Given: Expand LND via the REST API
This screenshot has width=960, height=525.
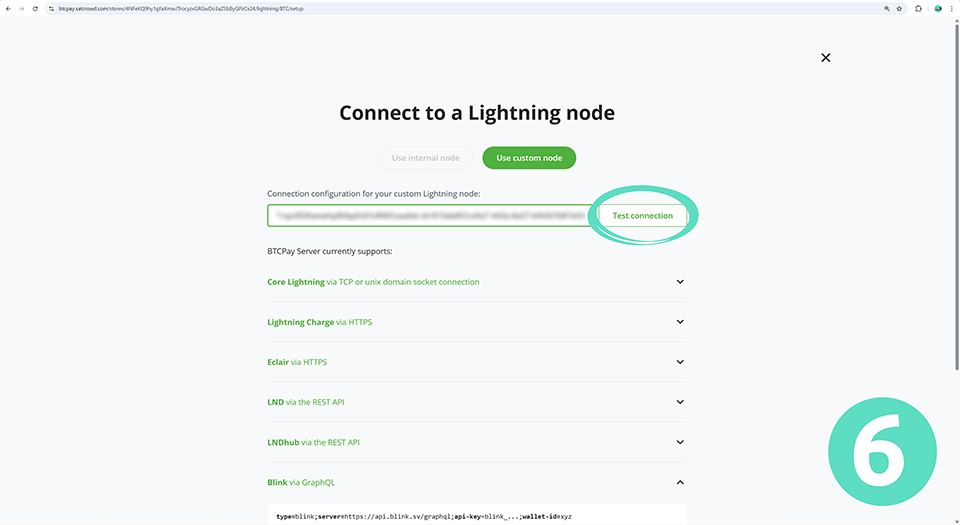Looking at the screenshot, I should point(680,402).
